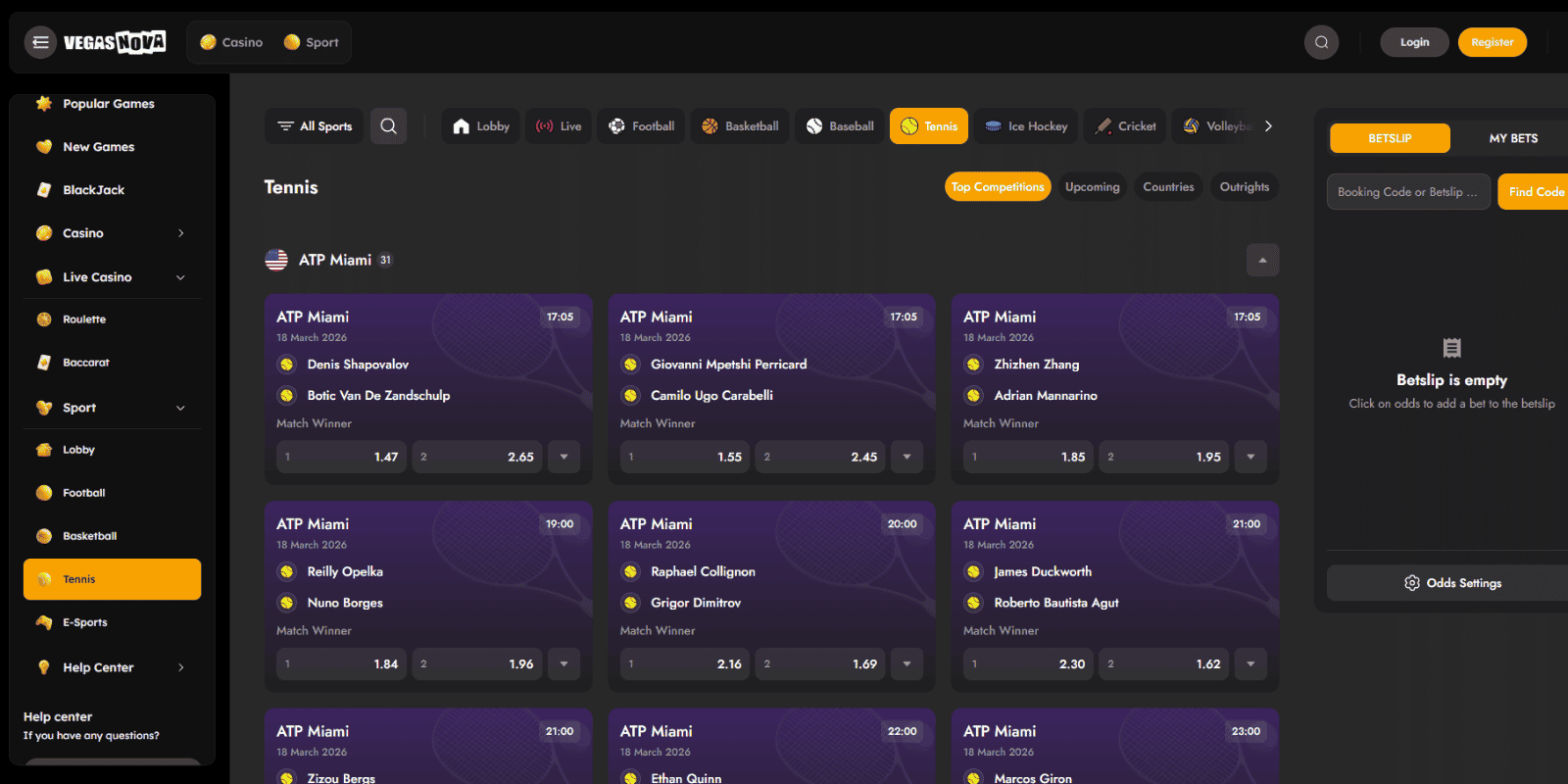Click the tennis ball icon beside Camilo Ugo Carabelli
The image size is (1568, 784).
[x=630, y=396]
